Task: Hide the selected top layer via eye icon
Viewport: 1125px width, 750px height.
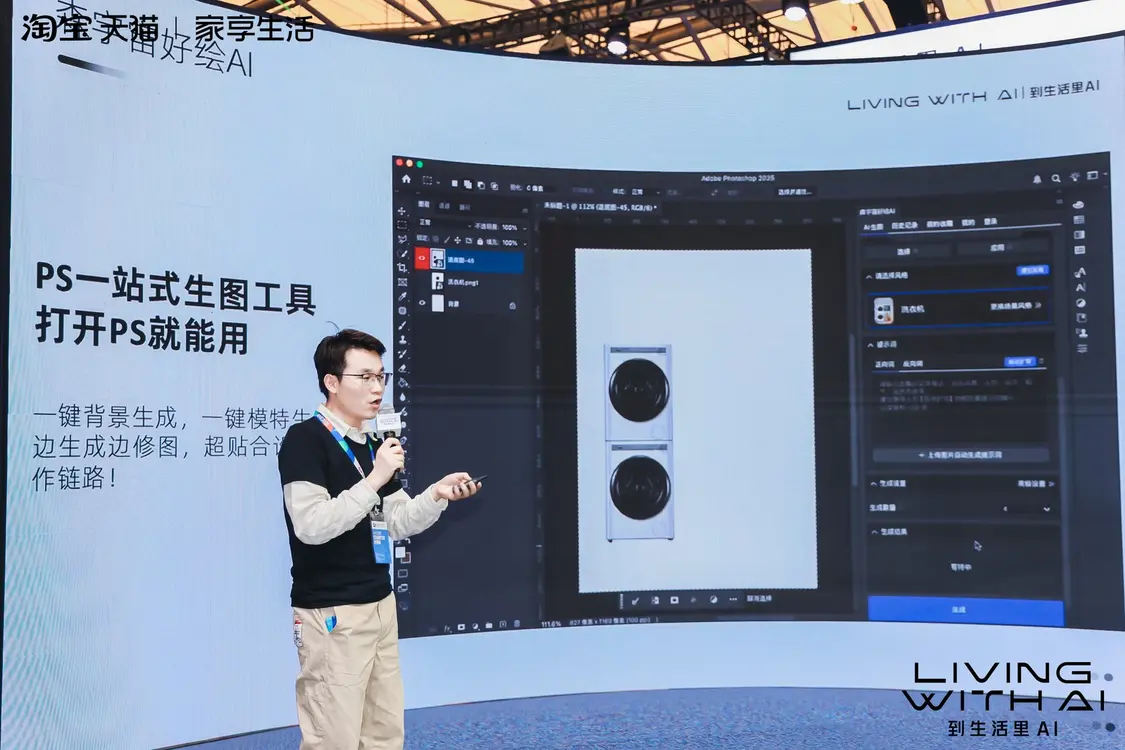Action: (421, 258)
